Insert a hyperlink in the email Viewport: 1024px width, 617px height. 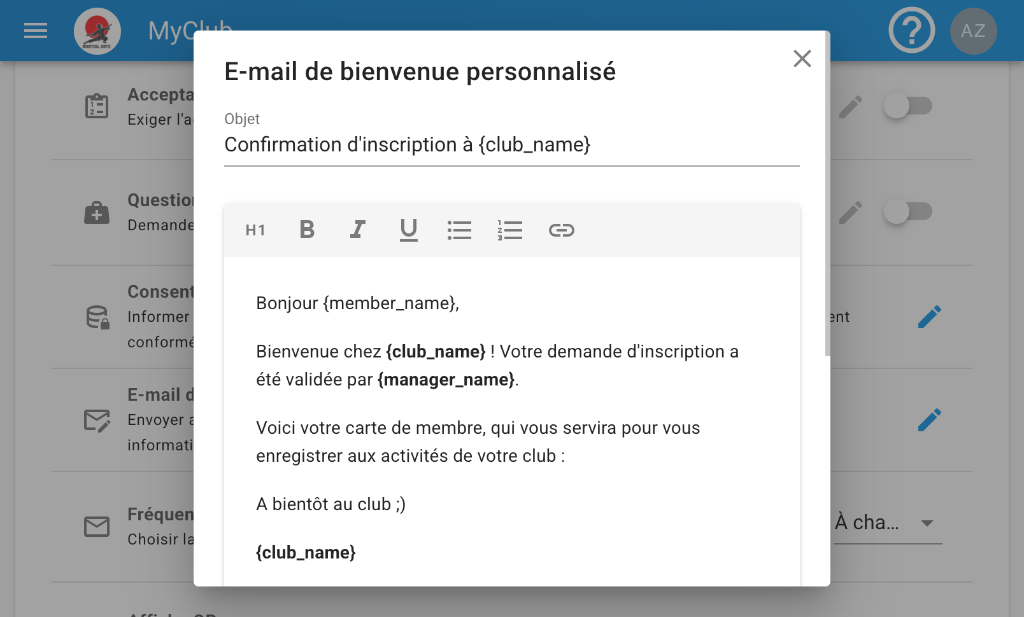(561, 230)
